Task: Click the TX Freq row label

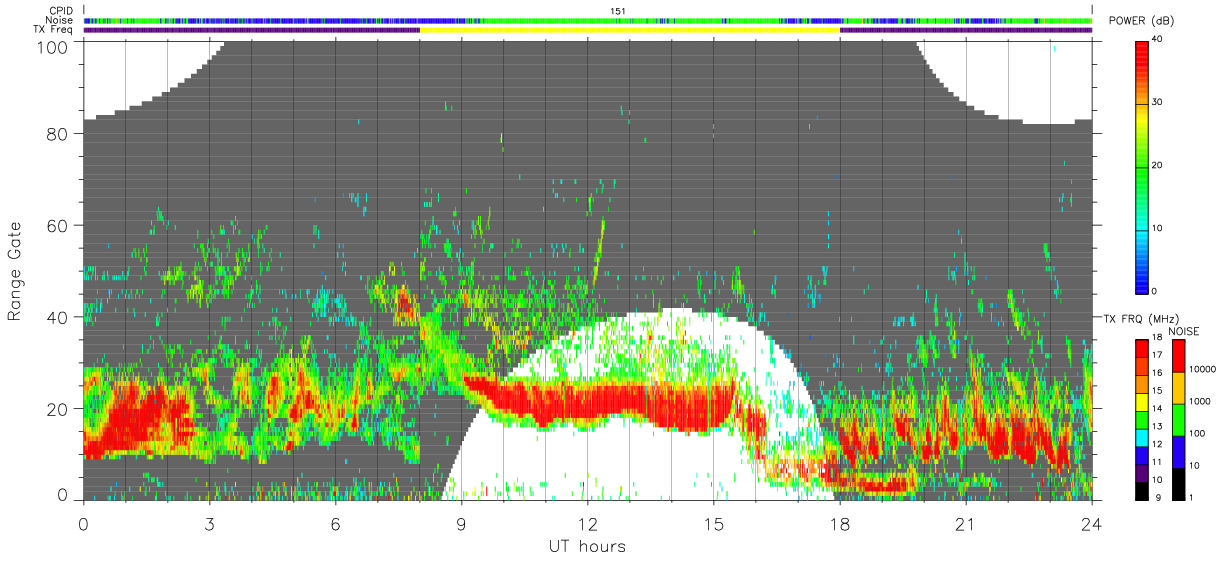Action: [x=54, y=30]
